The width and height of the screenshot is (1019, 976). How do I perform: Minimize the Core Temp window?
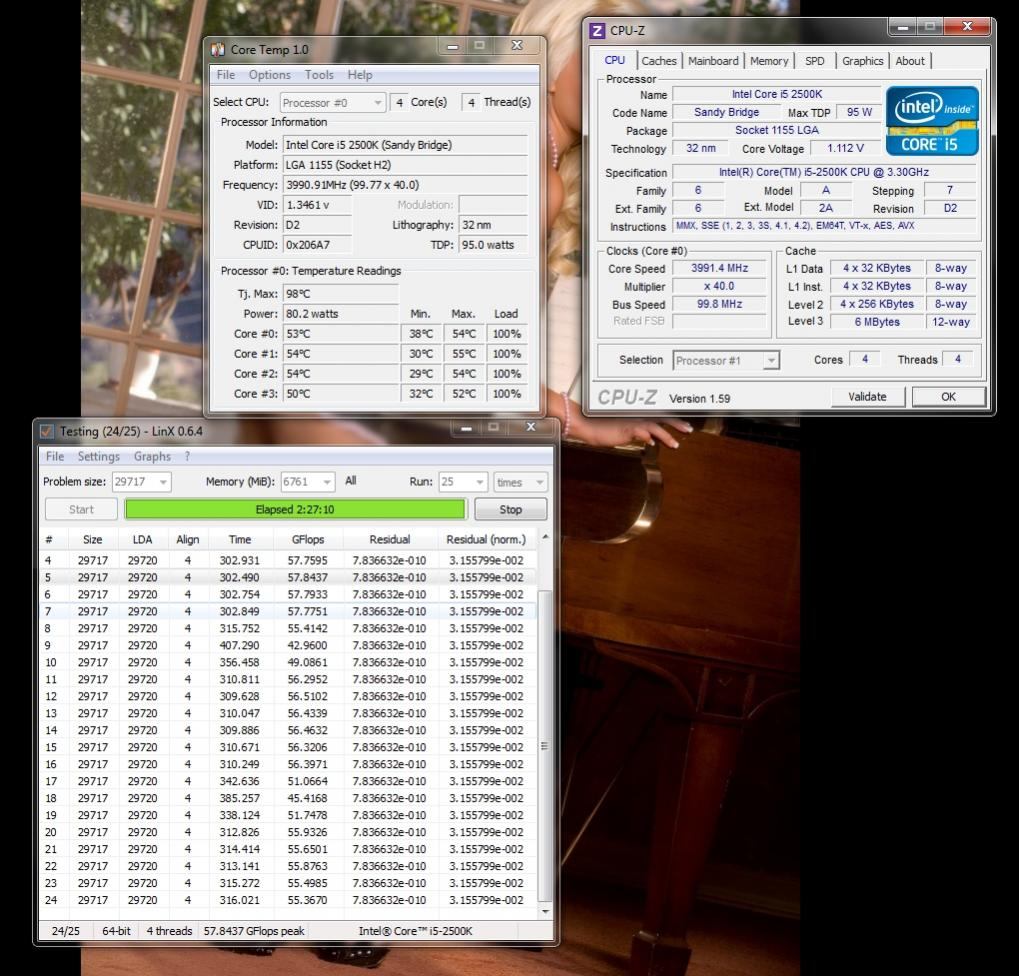coord(453,45)
